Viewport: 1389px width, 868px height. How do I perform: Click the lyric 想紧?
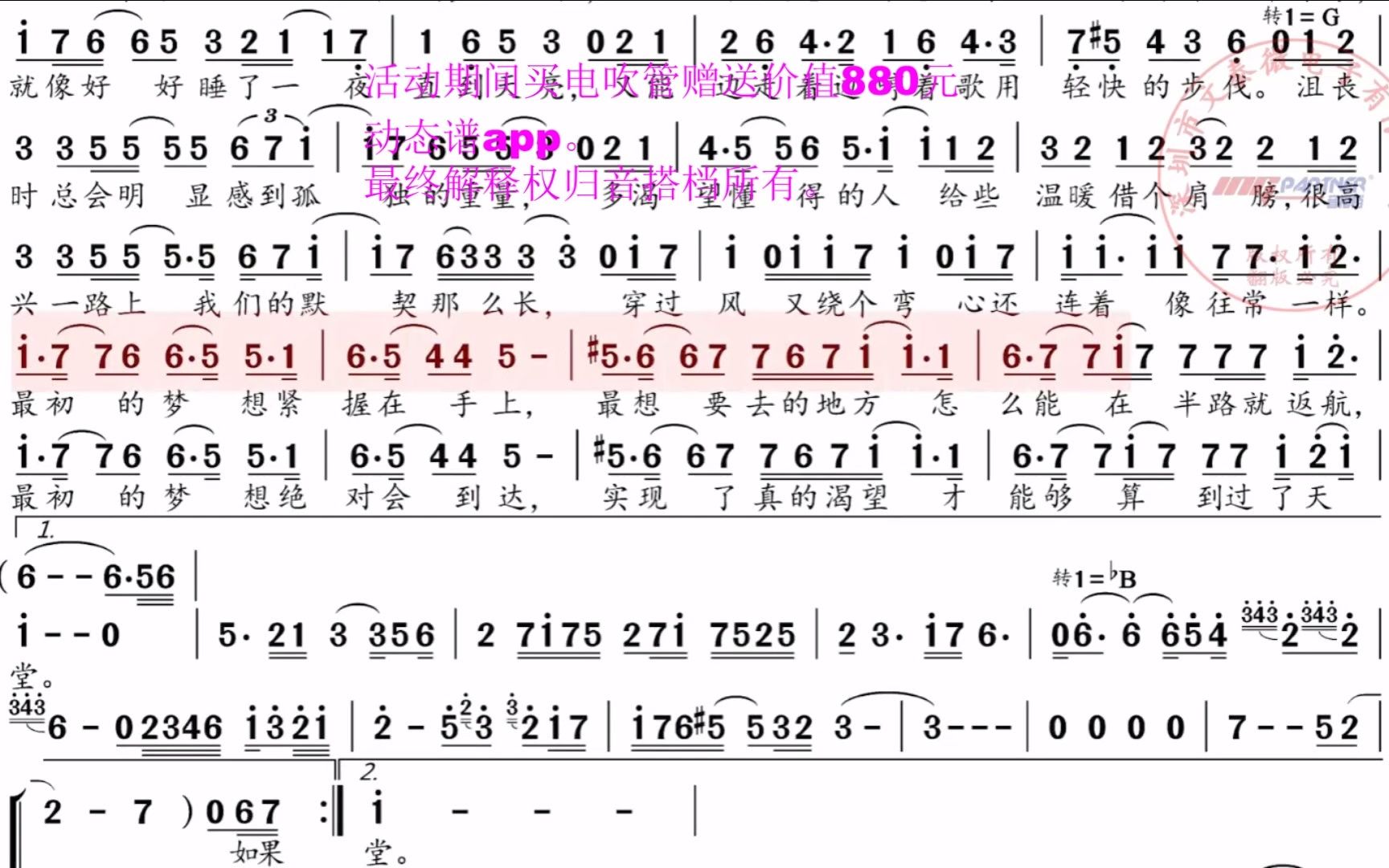click(x=272, y=403)
